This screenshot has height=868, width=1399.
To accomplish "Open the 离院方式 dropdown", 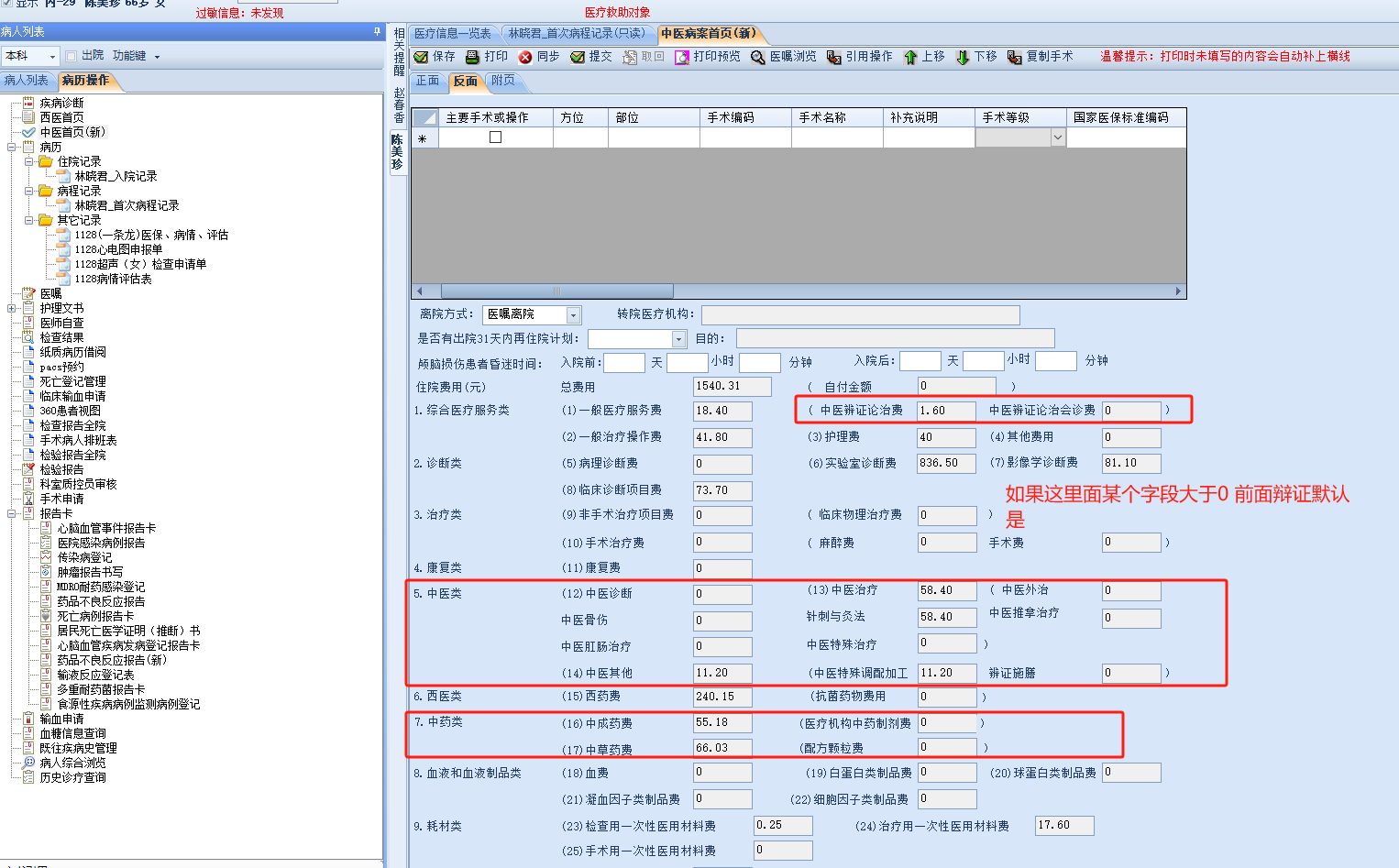I will pos(574,314).
